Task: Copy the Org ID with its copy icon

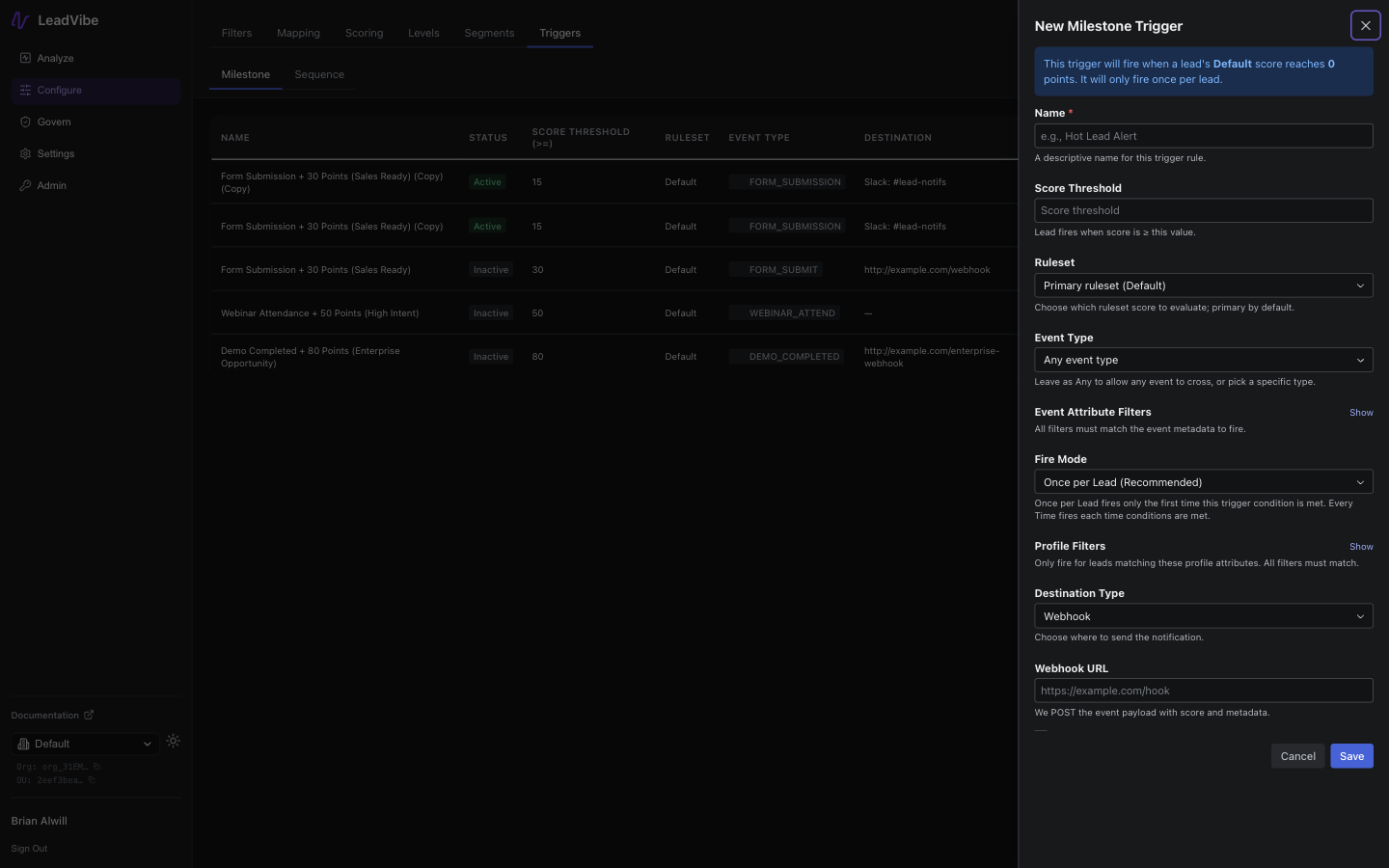Action: coord(97,767)
